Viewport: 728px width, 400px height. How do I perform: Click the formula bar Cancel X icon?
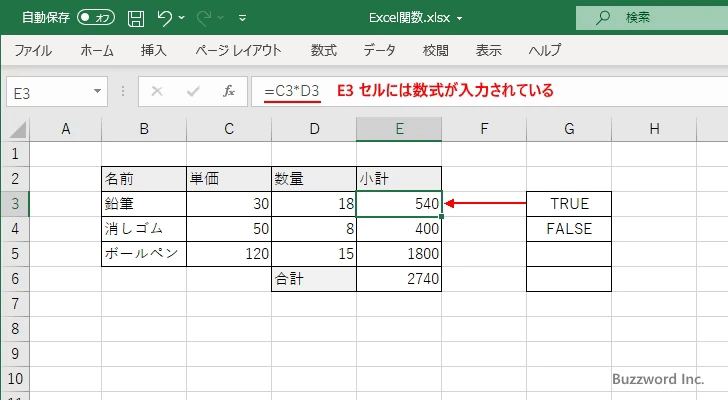point(157,91)
